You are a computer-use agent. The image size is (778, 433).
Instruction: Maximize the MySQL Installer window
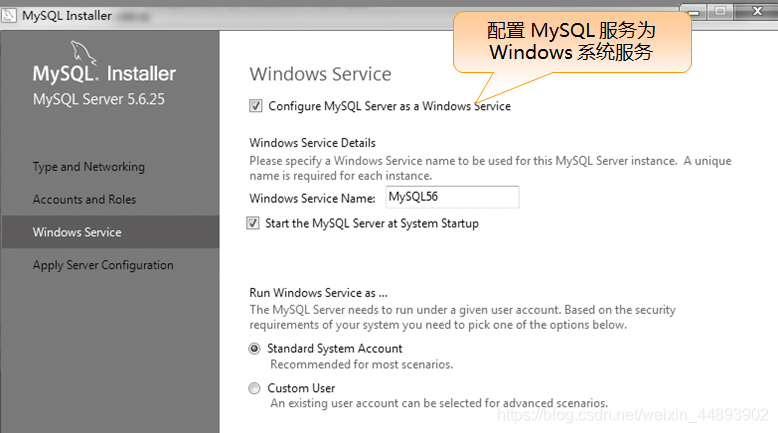[x=720, y=11]
